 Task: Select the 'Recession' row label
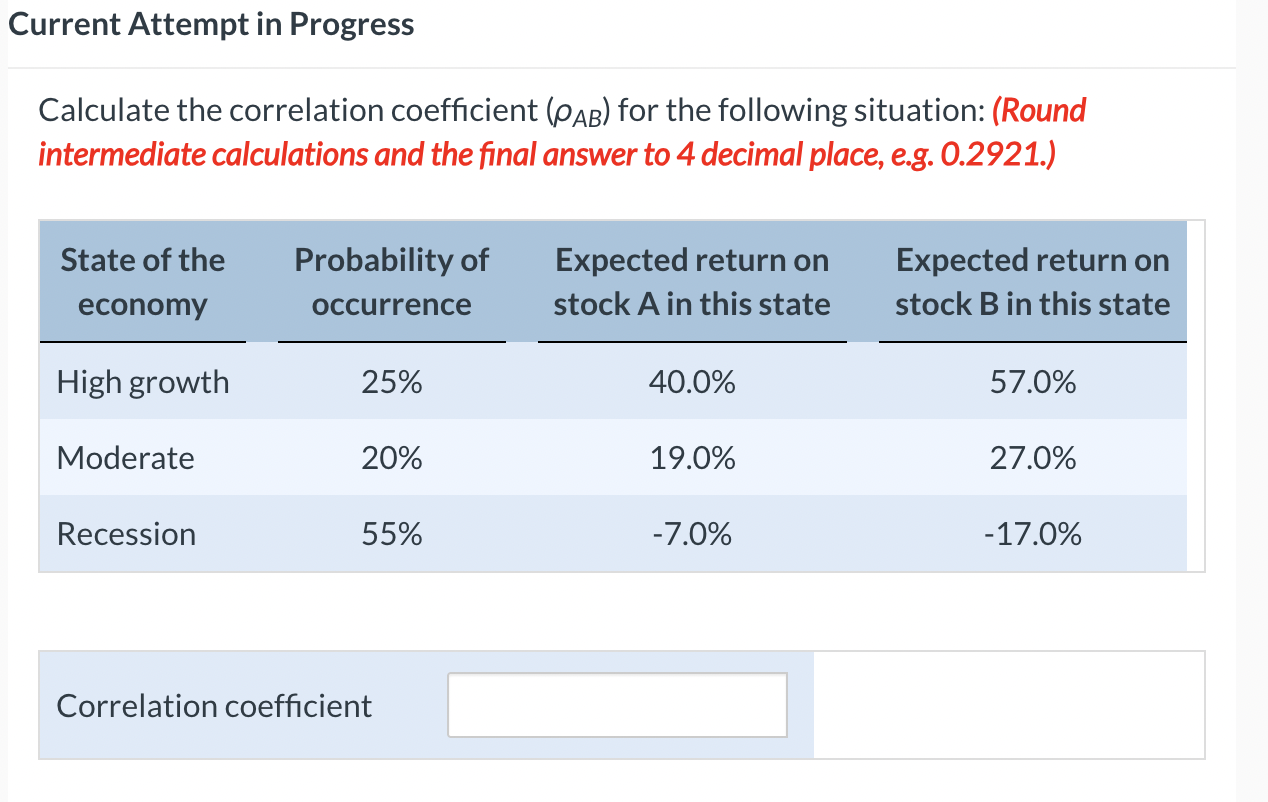tap(126, 534)
